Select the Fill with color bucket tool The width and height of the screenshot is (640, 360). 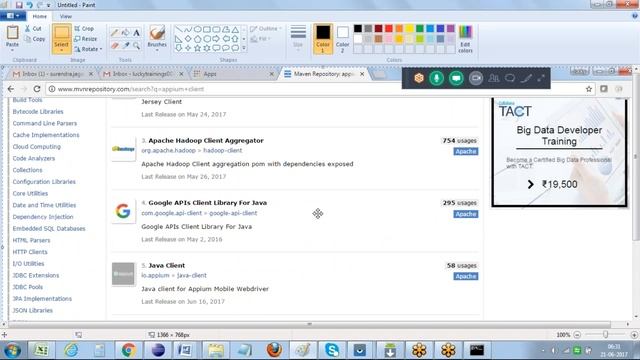[x=126, y=33]
